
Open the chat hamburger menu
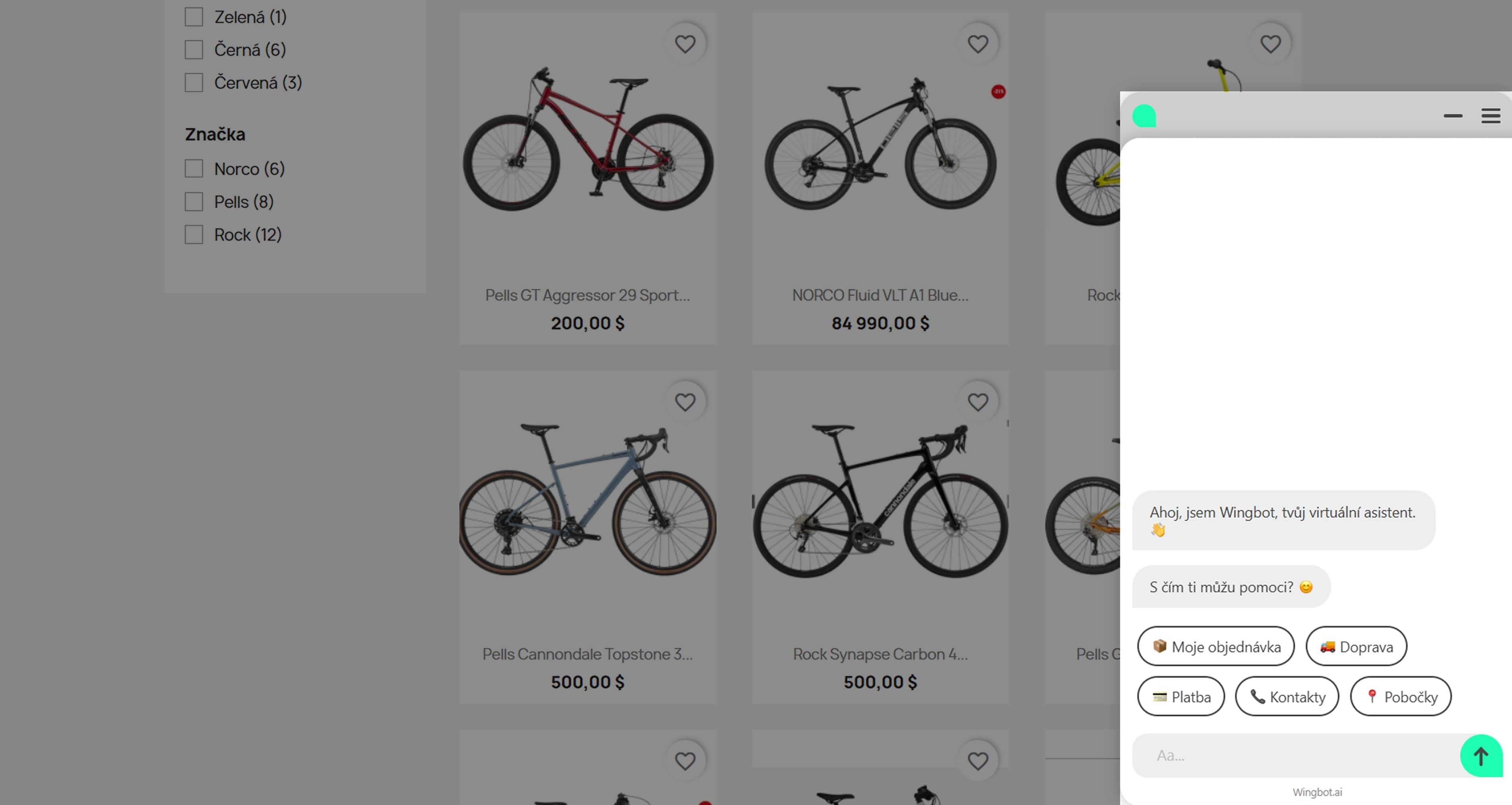pyautogui.click(x=1490, y=116)
